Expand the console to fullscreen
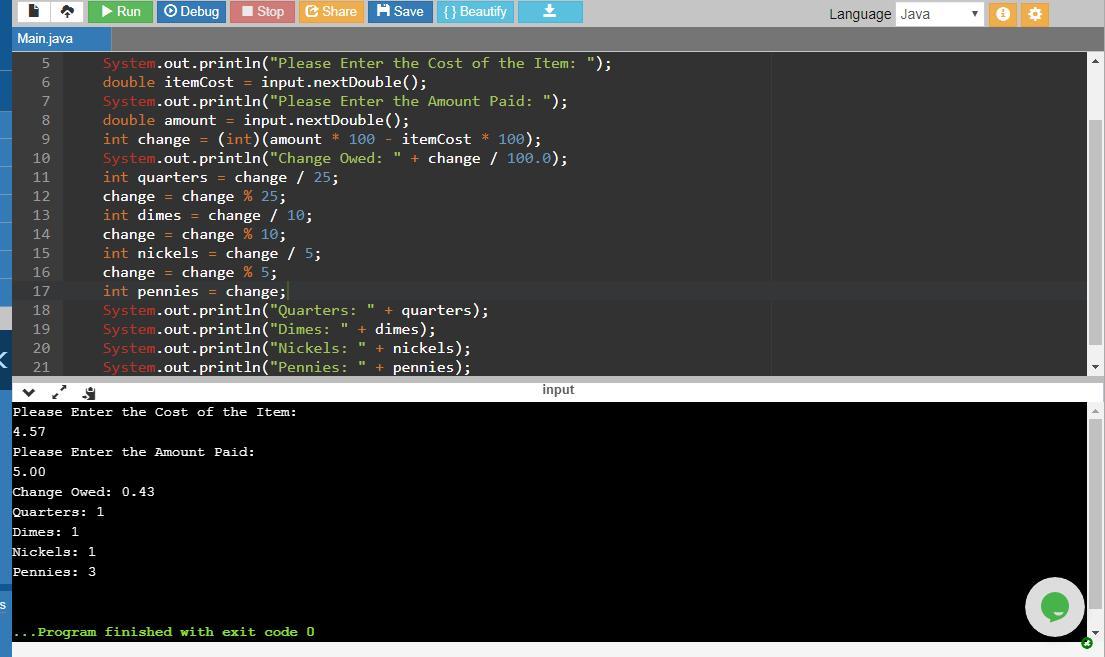1105x657 pixels. [x=59, y=392]
